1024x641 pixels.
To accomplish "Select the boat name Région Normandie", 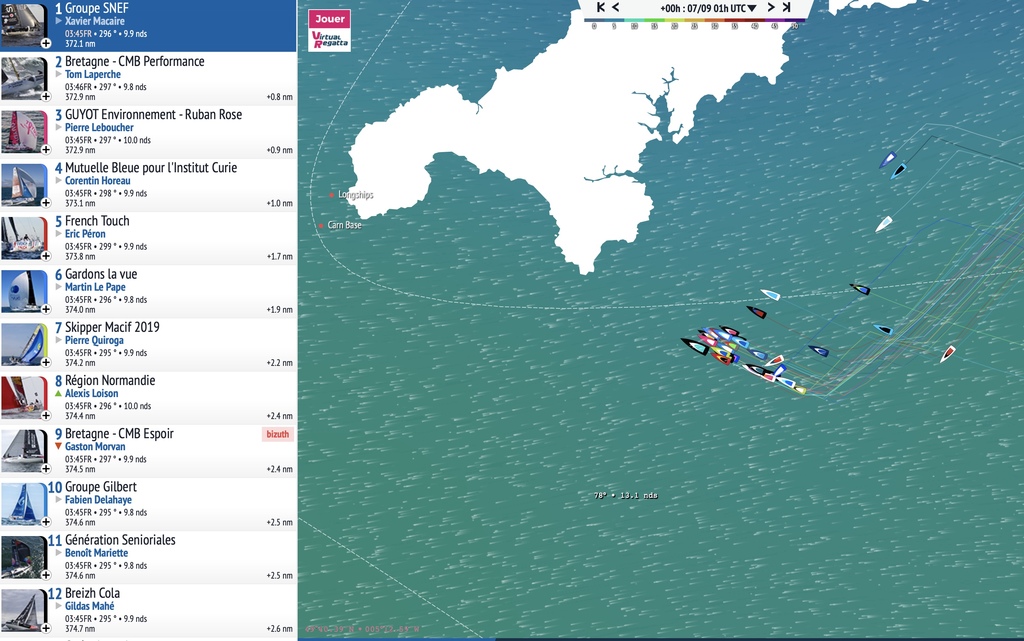I will [x=110, y=381].
